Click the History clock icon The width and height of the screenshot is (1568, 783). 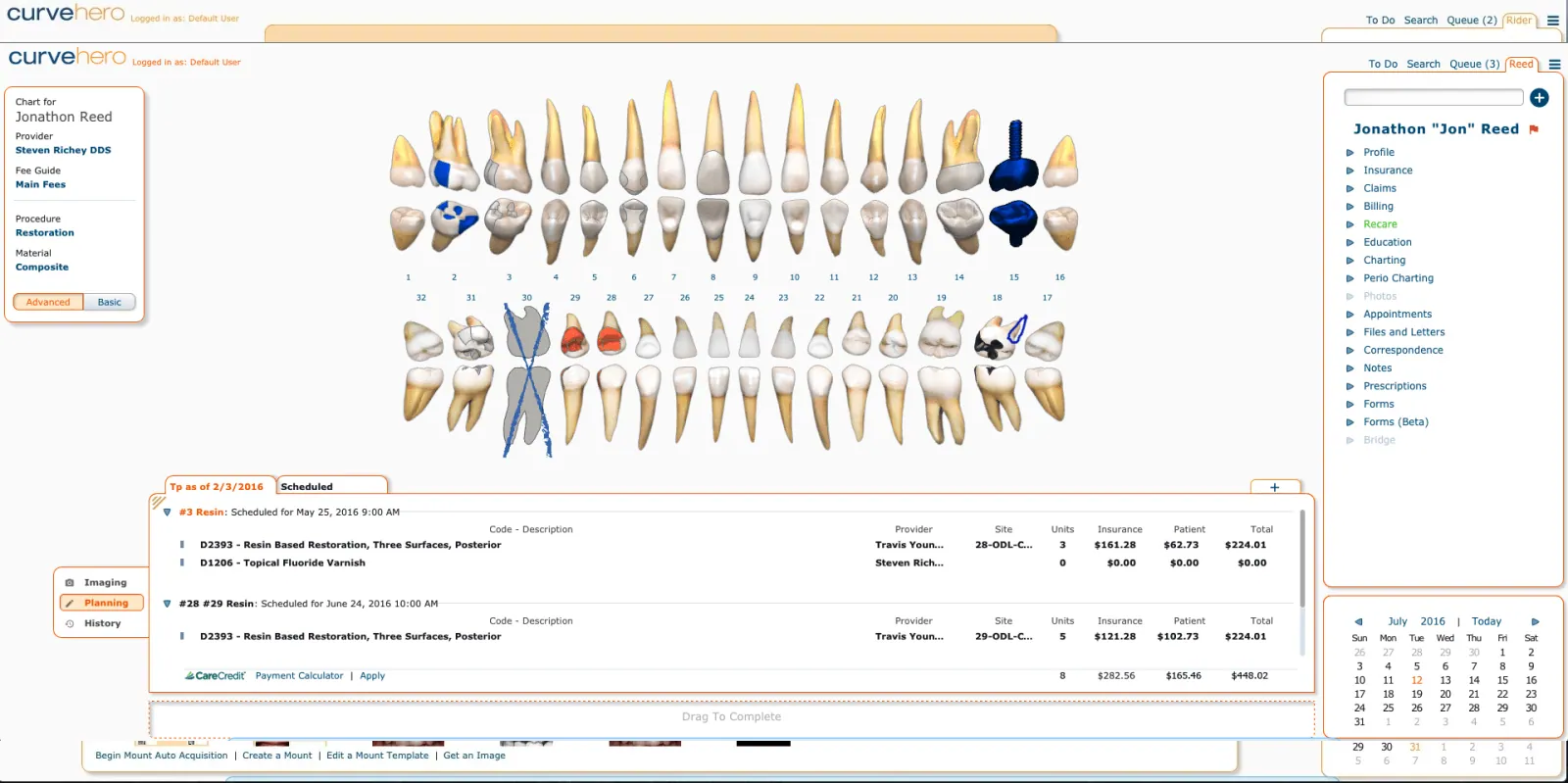click(70, 623)
